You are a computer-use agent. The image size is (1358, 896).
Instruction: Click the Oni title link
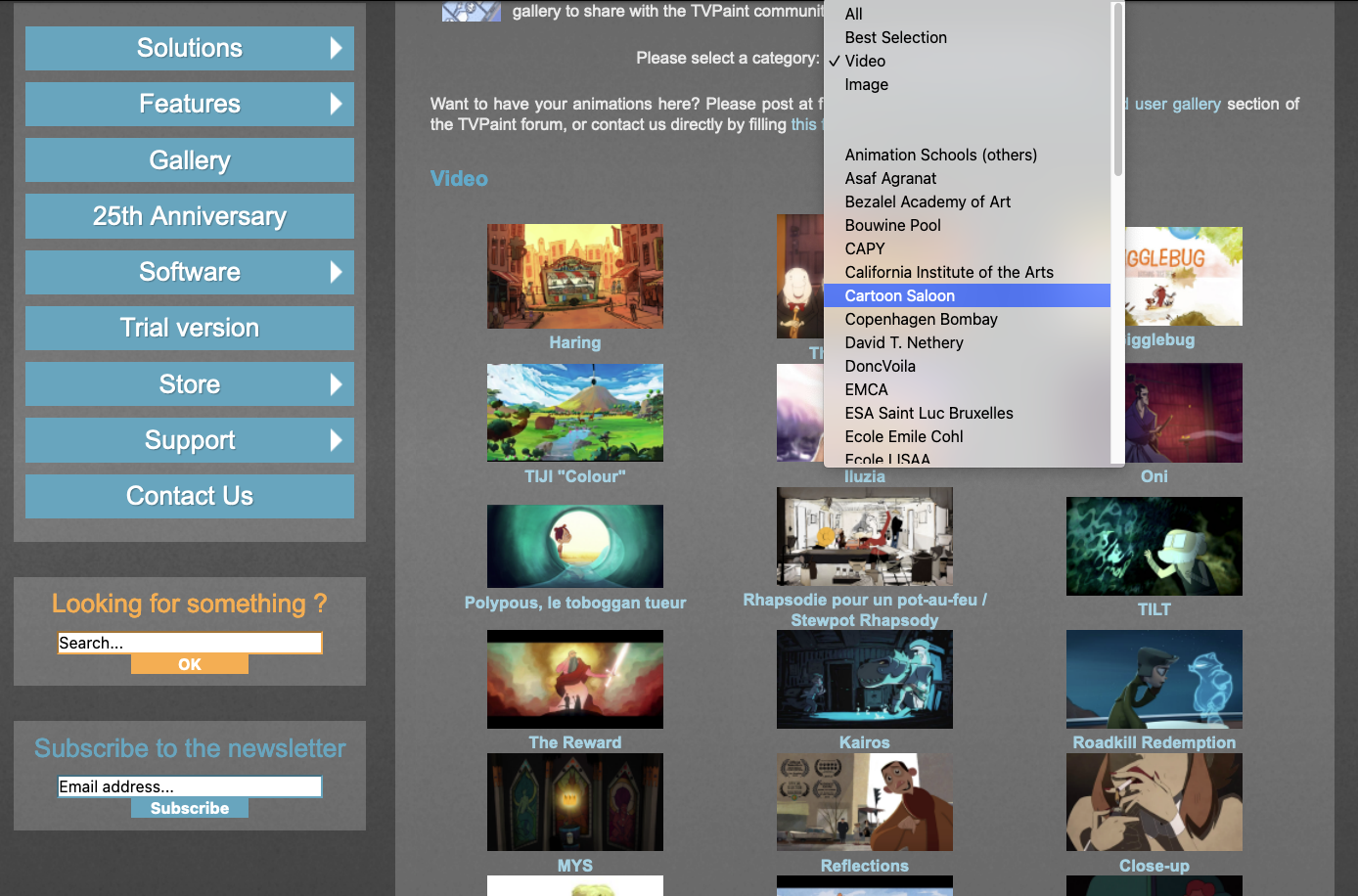1154,476
